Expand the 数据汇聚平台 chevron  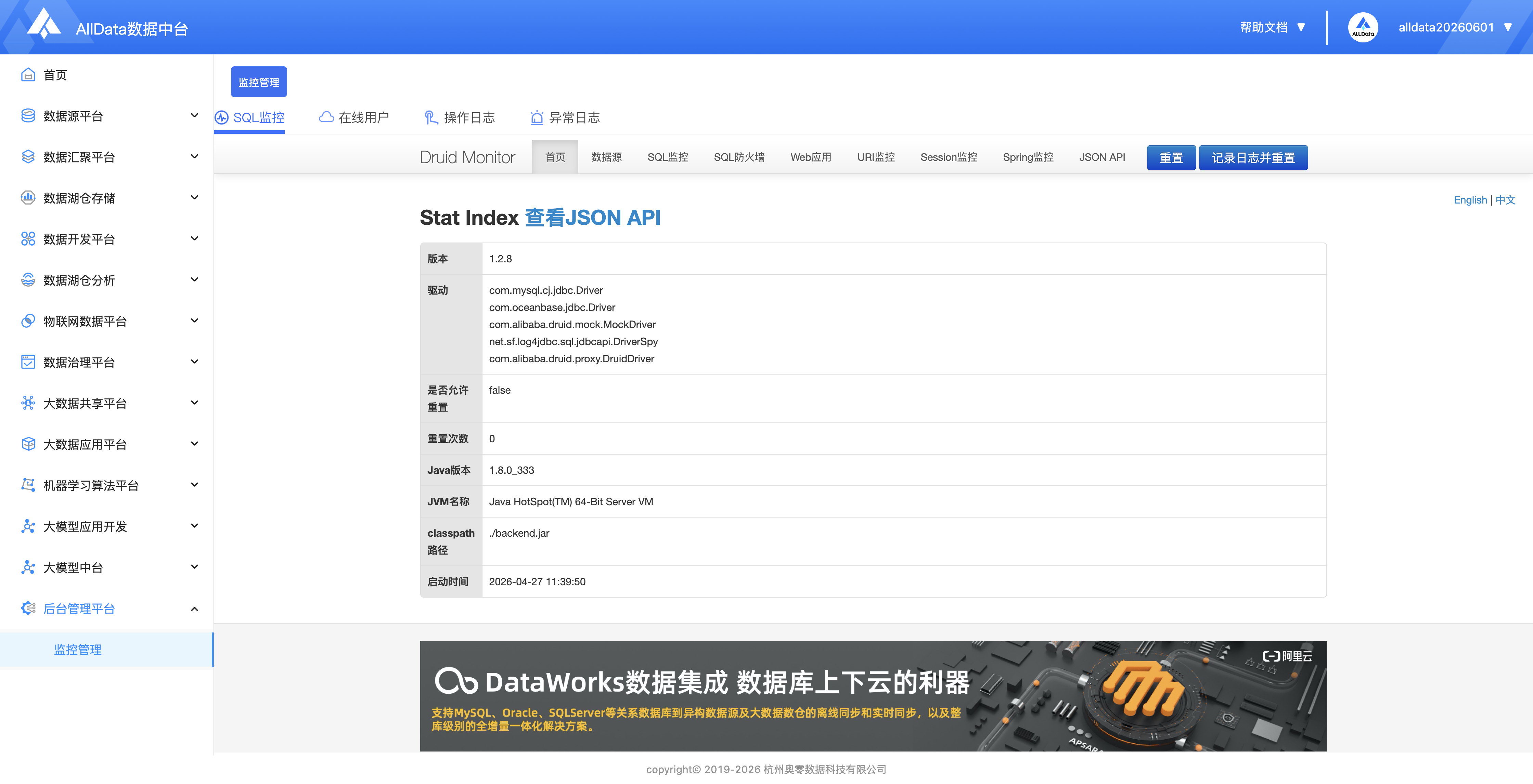point(194,156)
